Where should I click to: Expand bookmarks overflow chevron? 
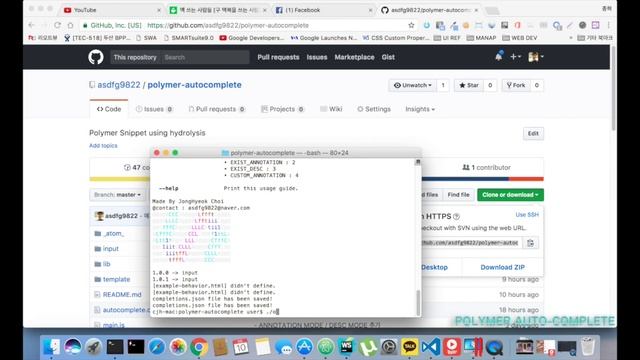pyautogui.click(x=571, y=38)
